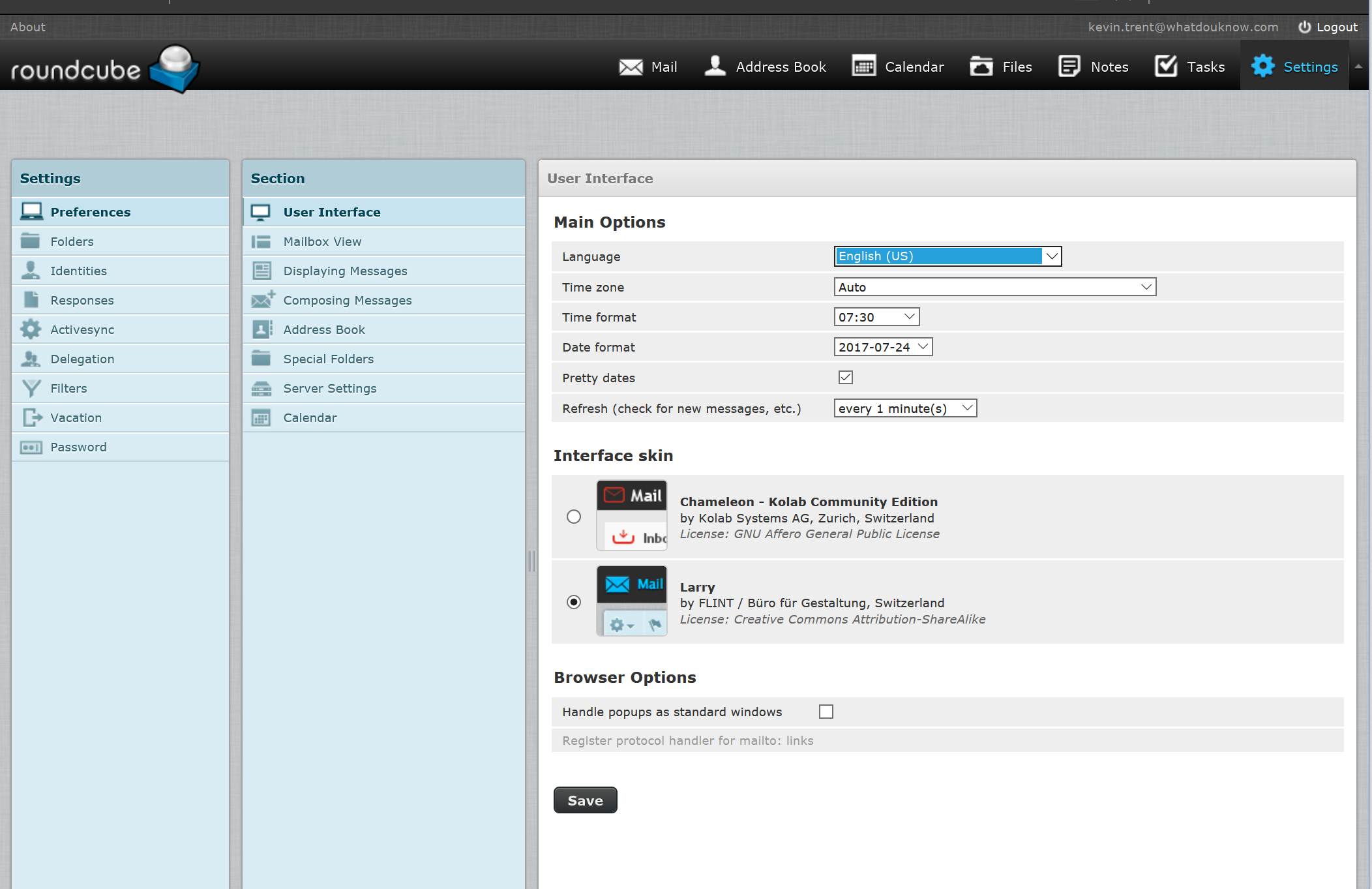Click the Activesync gear icon in Settings list
The width and height of the screenshot is (1372, 889).
point(31,329)
